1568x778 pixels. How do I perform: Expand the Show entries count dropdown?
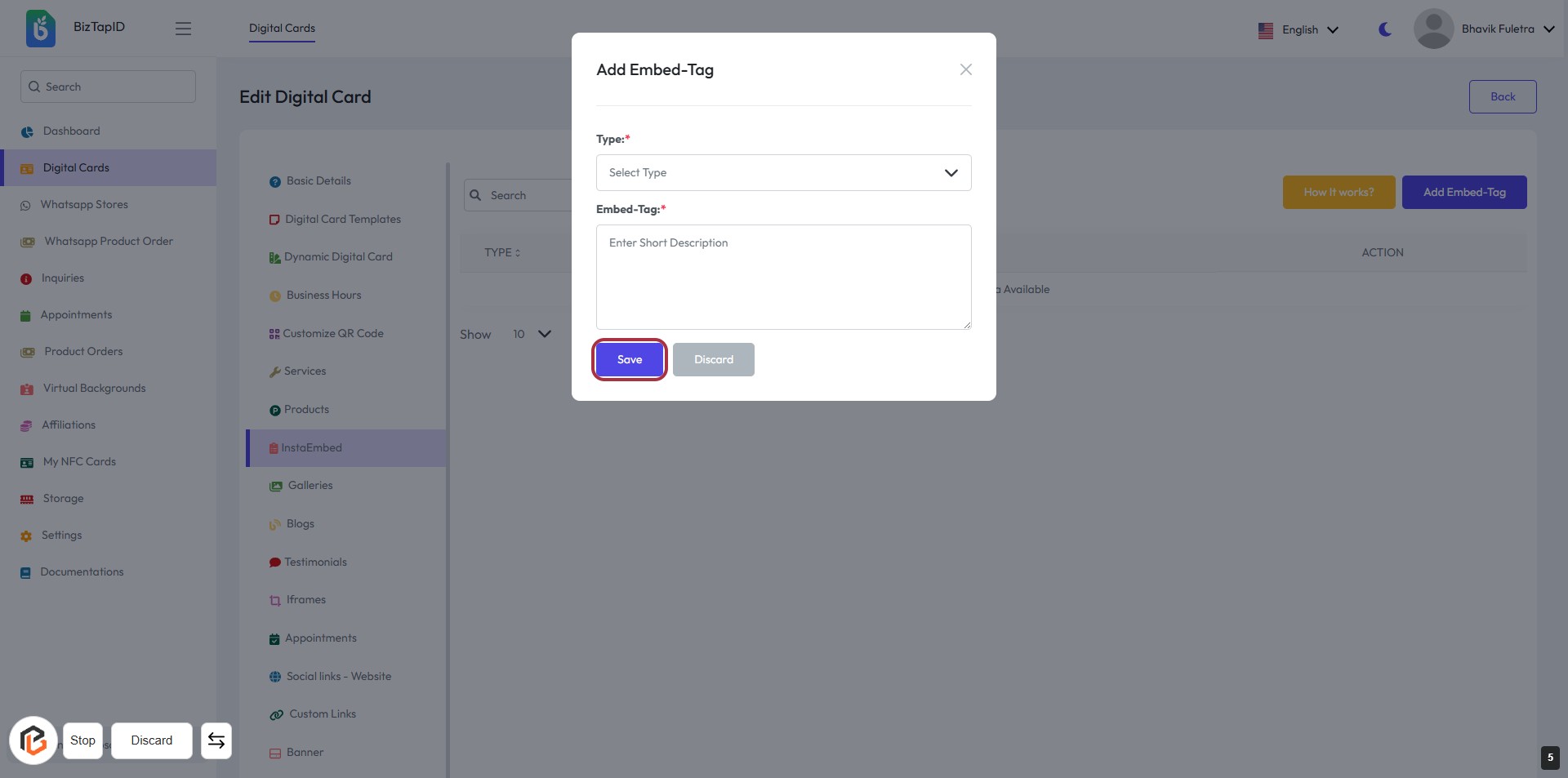[532, 334]
